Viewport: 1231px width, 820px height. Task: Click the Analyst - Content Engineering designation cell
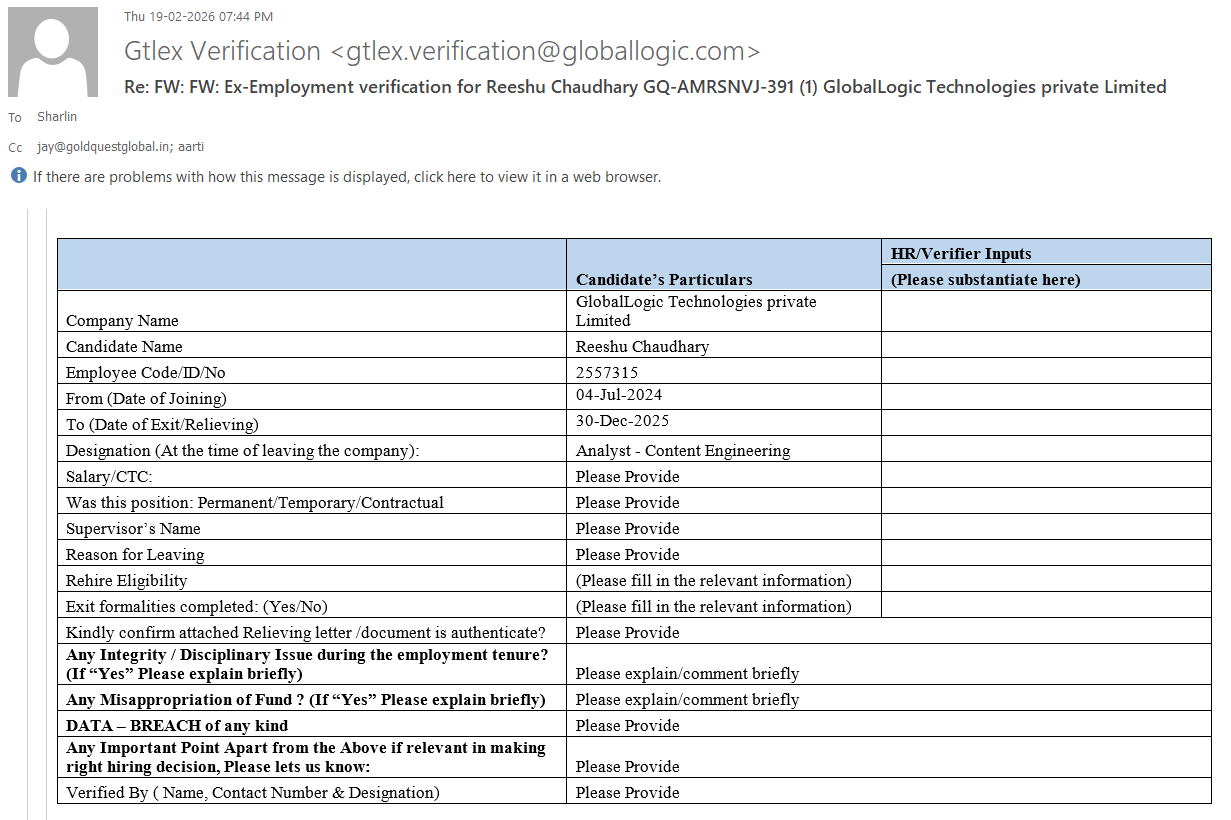(x=683, y=450)
